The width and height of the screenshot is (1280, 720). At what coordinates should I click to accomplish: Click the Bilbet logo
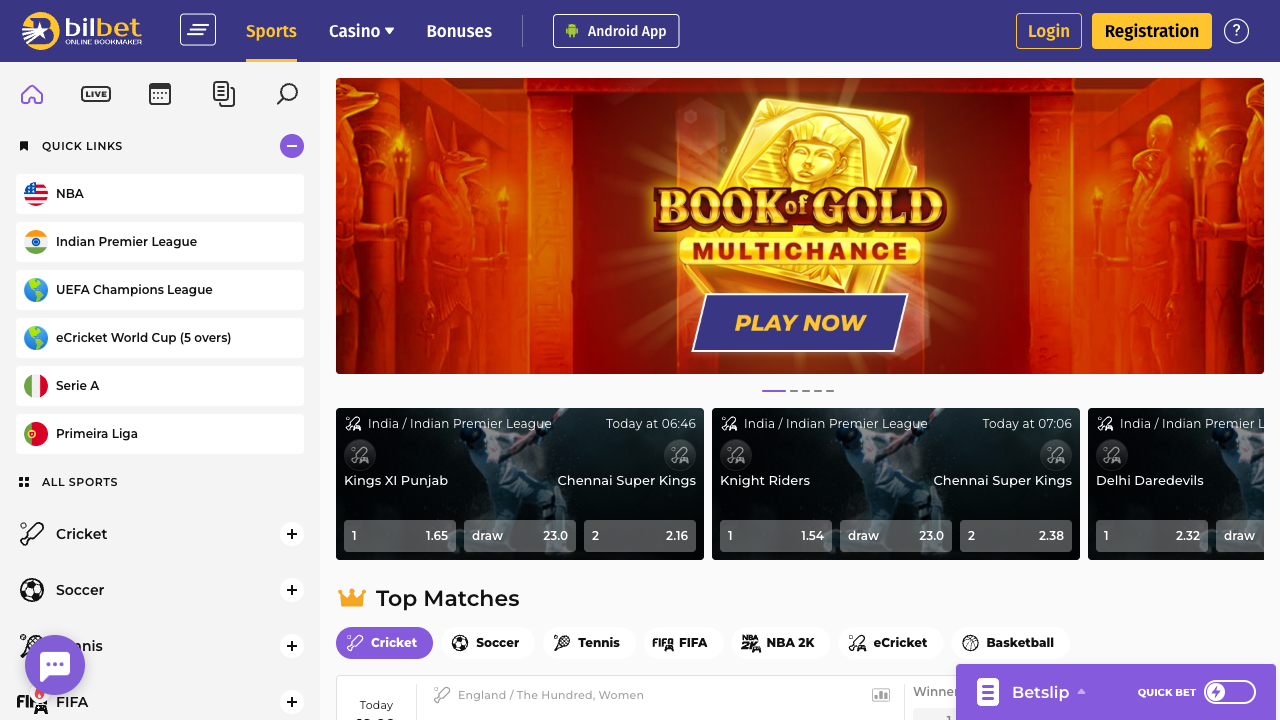pos(82,30)
